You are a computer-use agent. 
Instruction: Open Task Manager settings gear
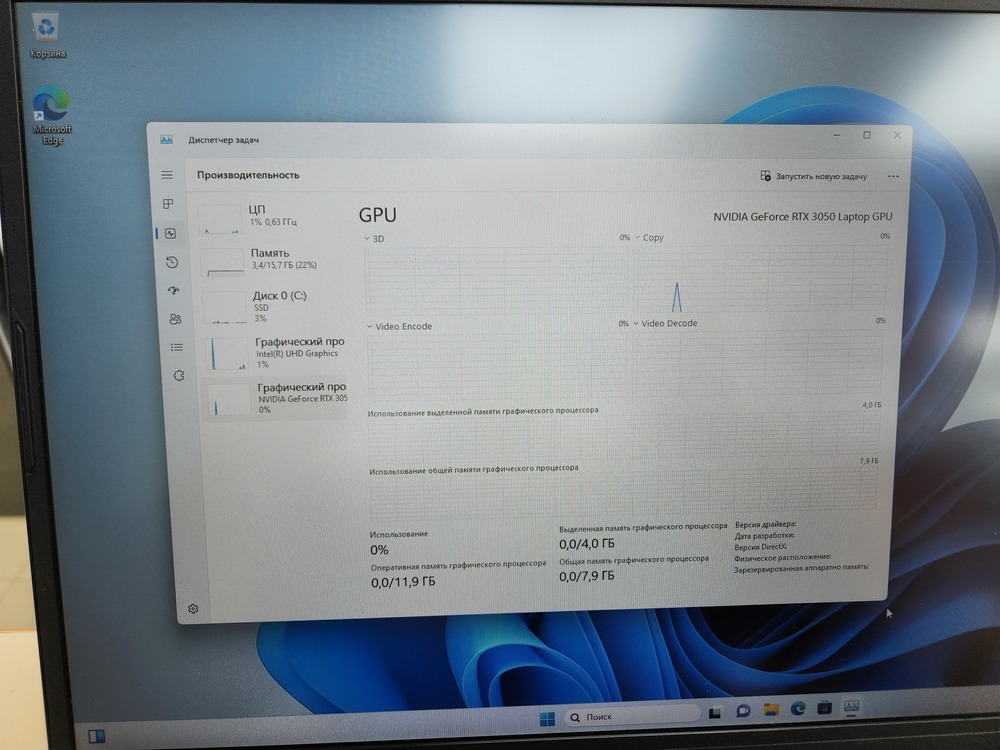point(193,609)
